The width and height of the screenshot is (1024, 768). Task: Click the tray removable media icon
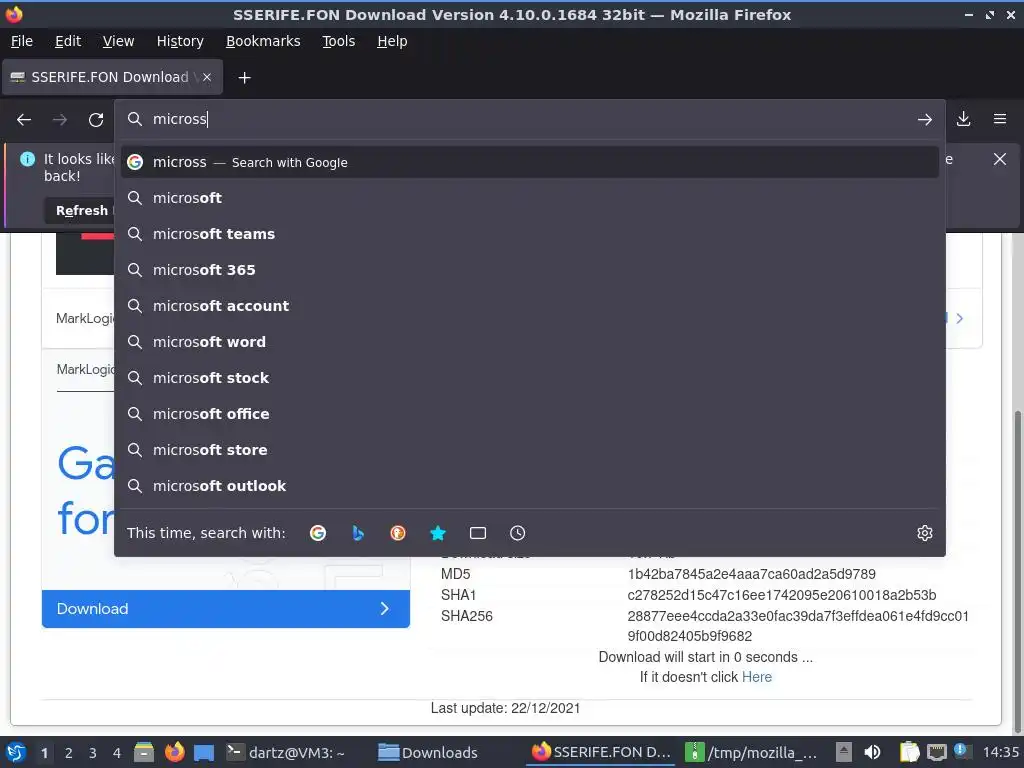[844, 752]
